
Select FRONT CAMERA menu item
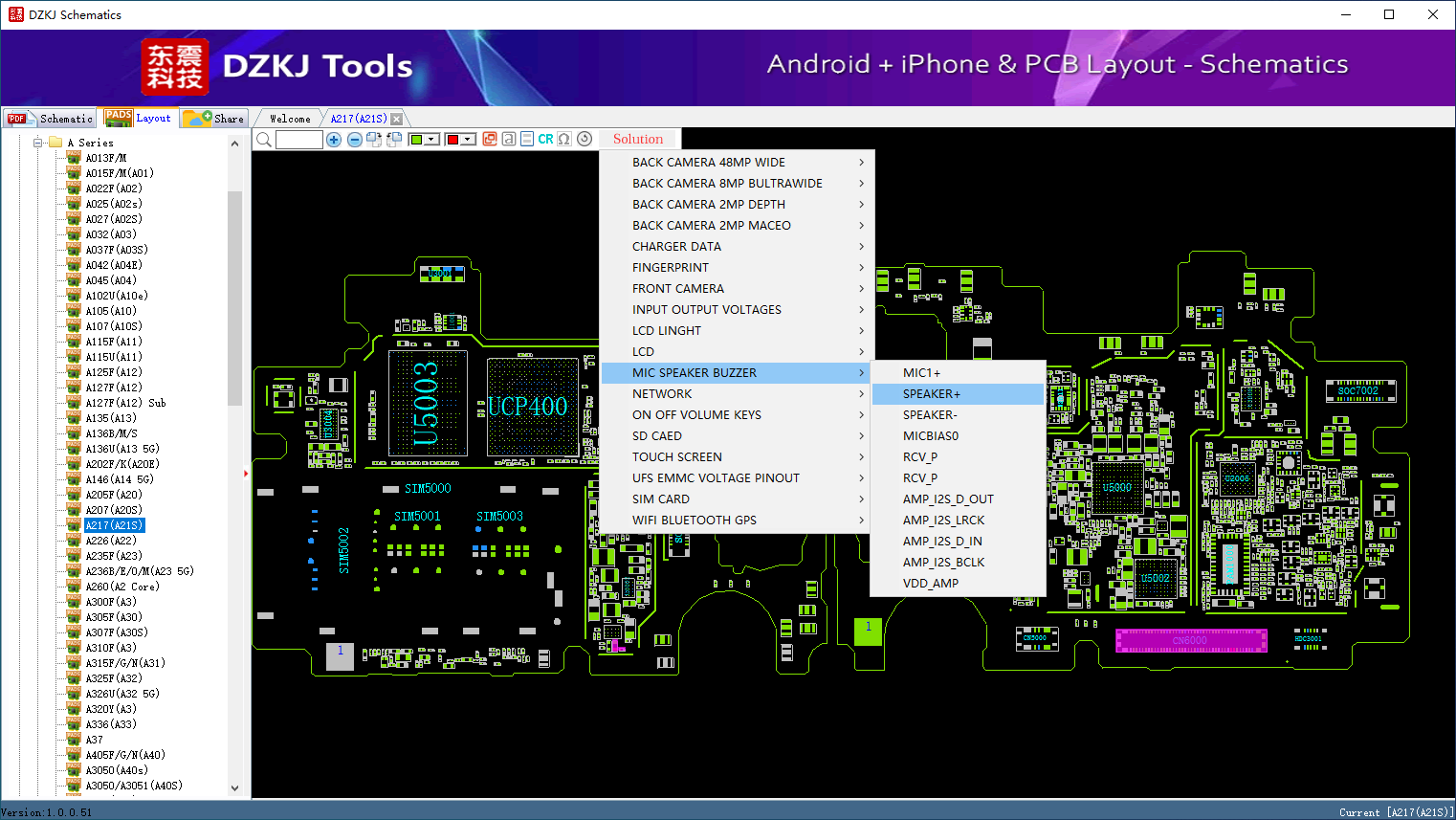coord(735,289)
